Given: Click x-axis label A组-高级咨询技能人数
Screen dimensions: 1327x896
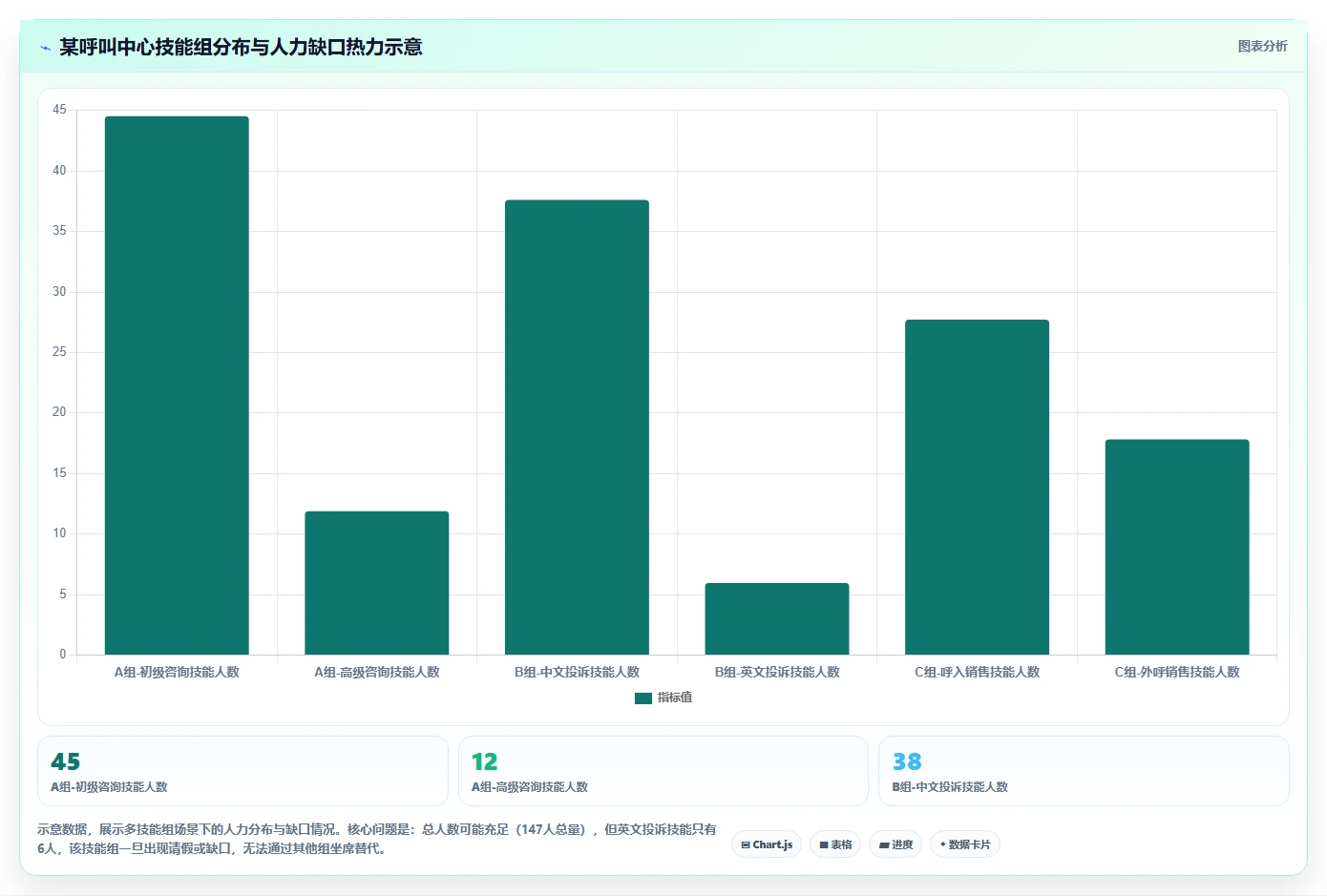Looking at the screenshot, I should pyautogui.click(x=377, y=672).
